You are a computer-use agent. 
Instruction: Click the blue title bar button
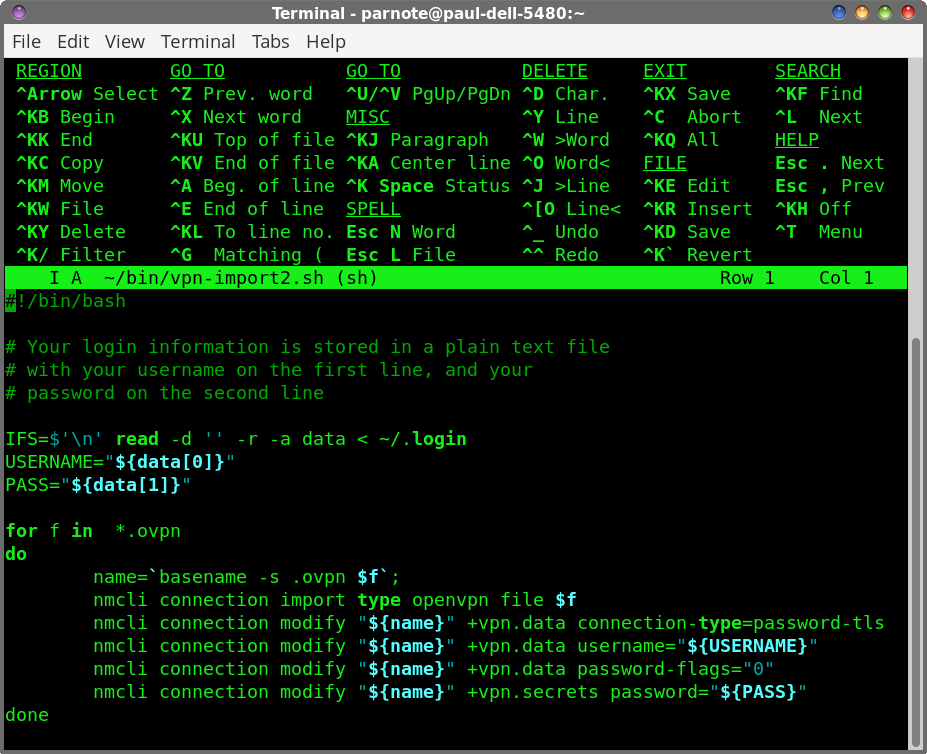(841, 13)
